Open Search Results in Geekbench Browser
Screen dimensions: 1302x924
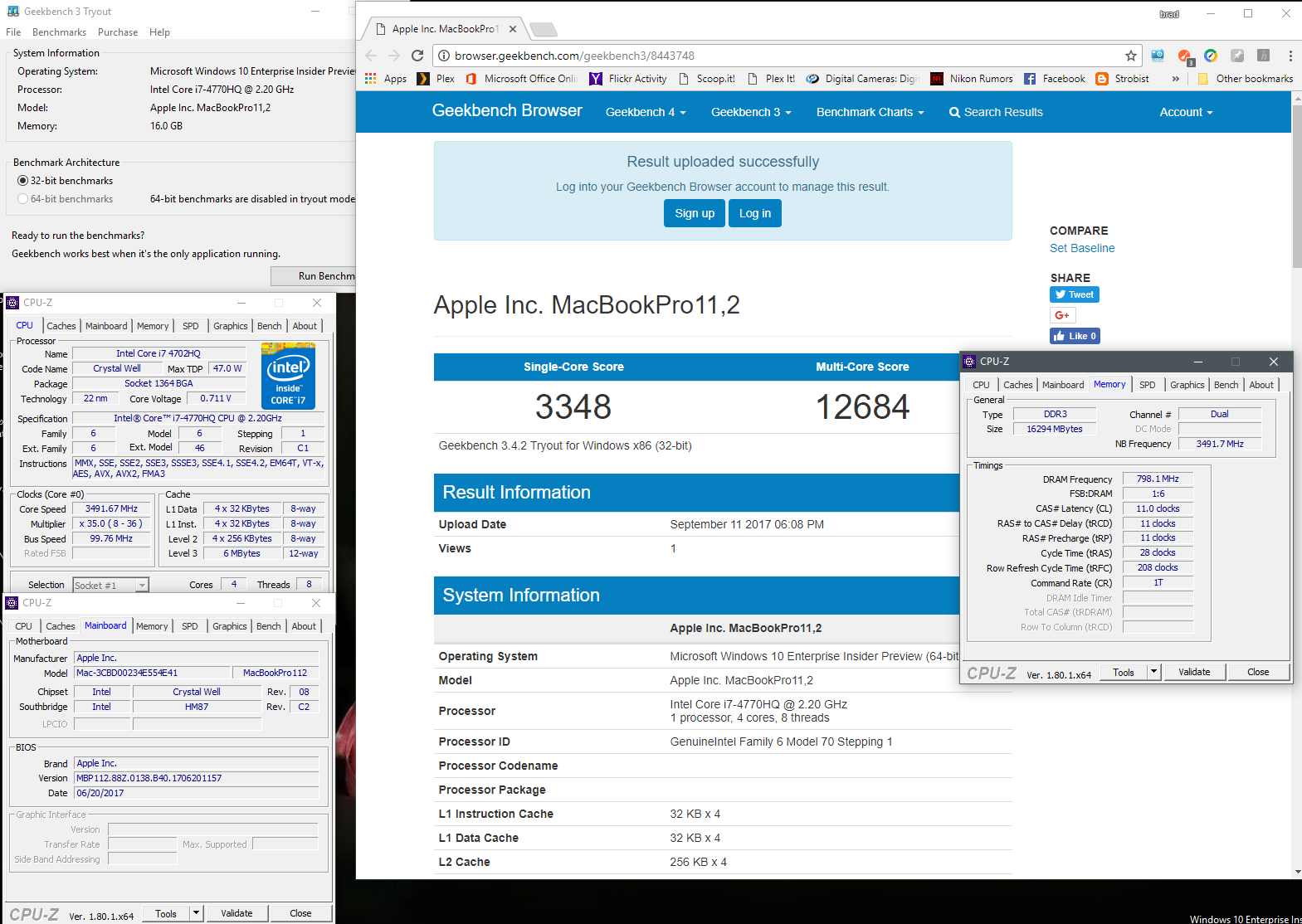(996, 112)
